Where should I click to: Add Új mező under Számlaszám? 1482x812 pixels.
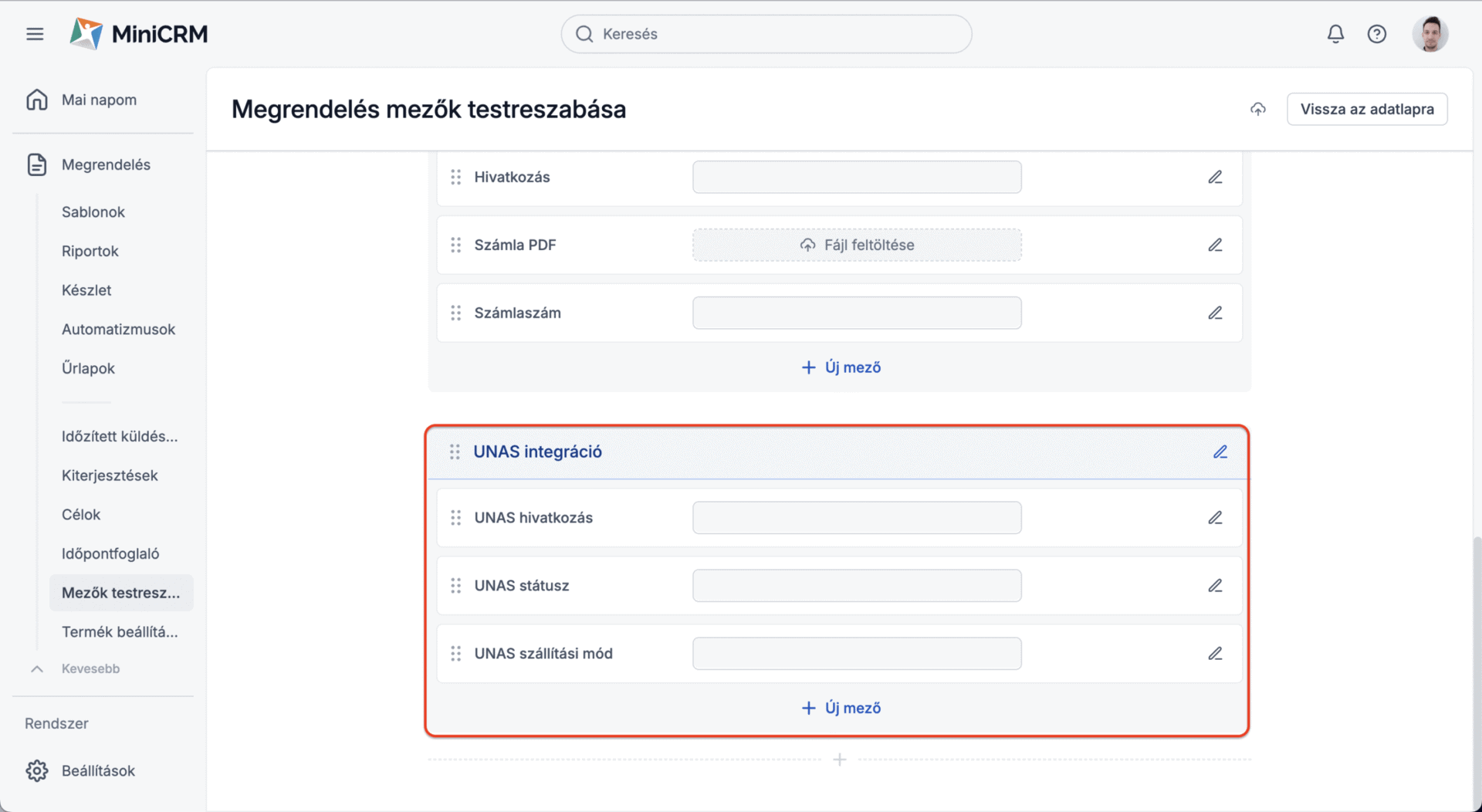pos(841,367)
